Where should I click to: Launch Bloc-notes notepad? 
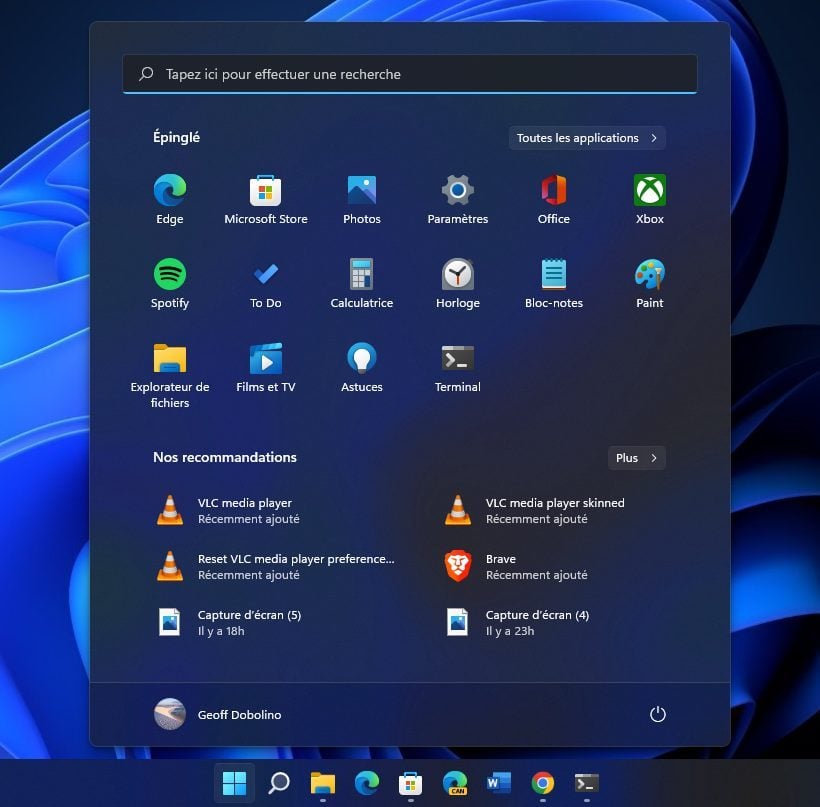554,283
